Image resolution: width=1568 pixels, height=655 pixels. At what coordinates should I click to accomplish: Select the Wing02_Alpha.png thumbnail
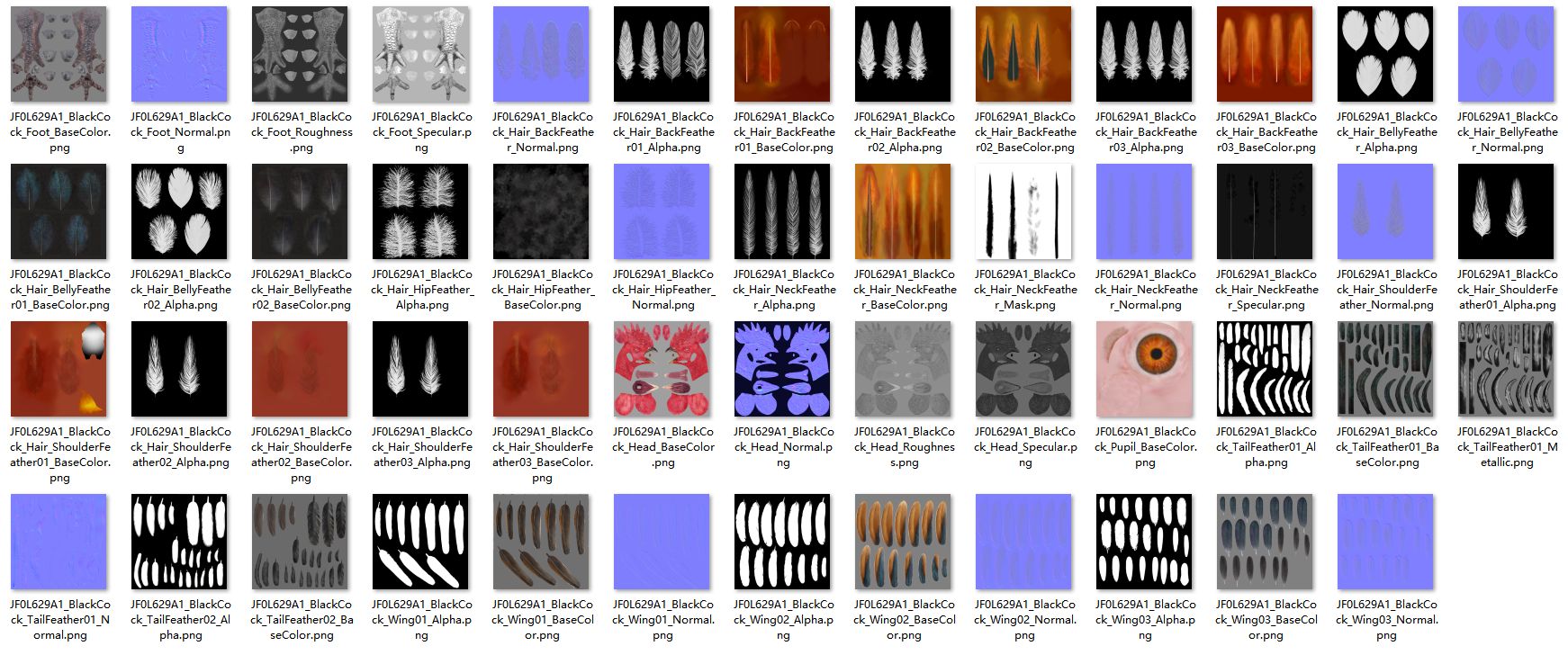click(782, 542)
